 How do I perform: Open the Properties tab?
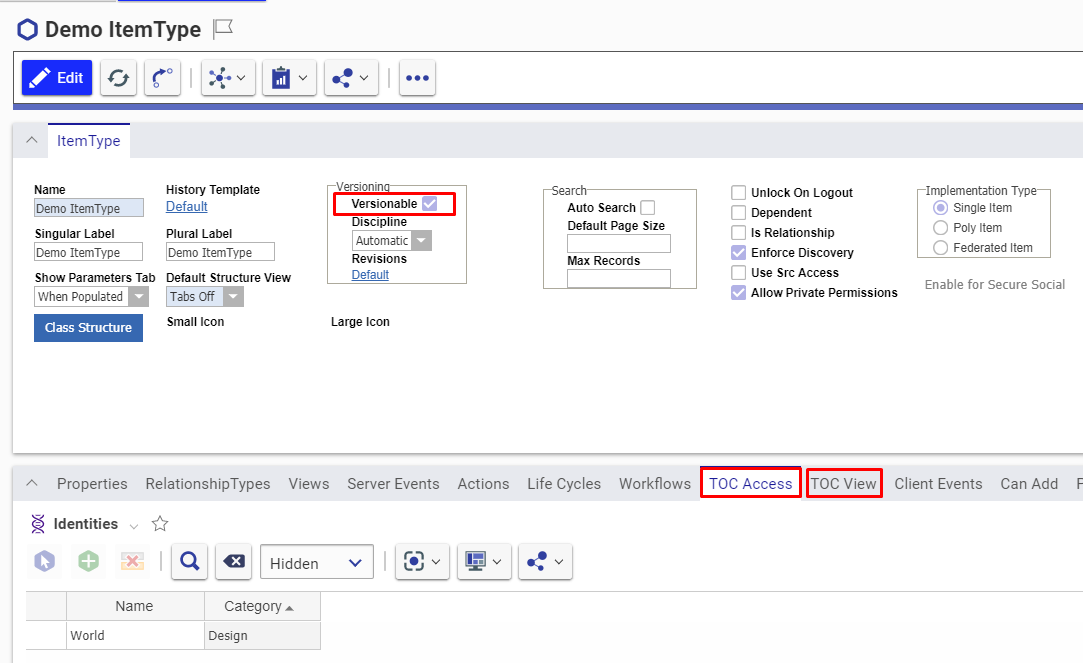[92, 484]
